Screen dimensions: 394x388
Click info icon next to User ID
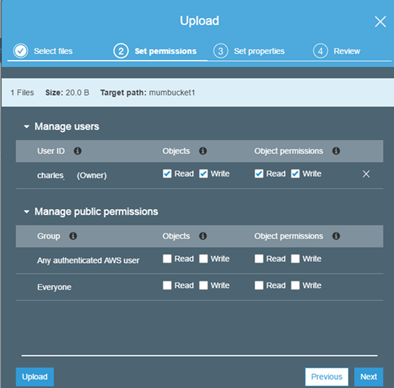(77, 151)
